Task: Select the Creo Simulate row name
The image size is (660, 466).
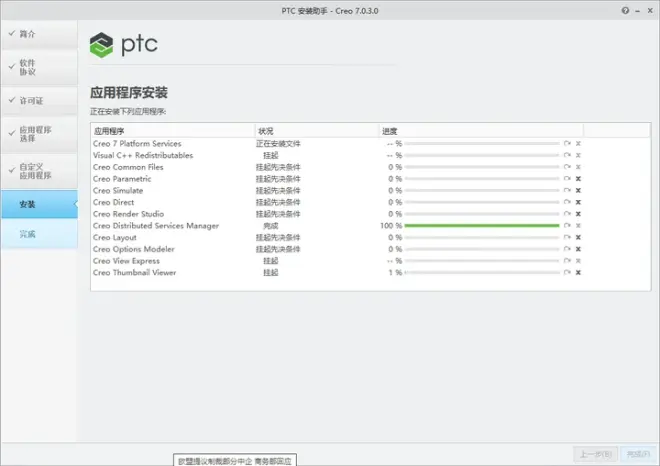Action: [x=118, y=190]
